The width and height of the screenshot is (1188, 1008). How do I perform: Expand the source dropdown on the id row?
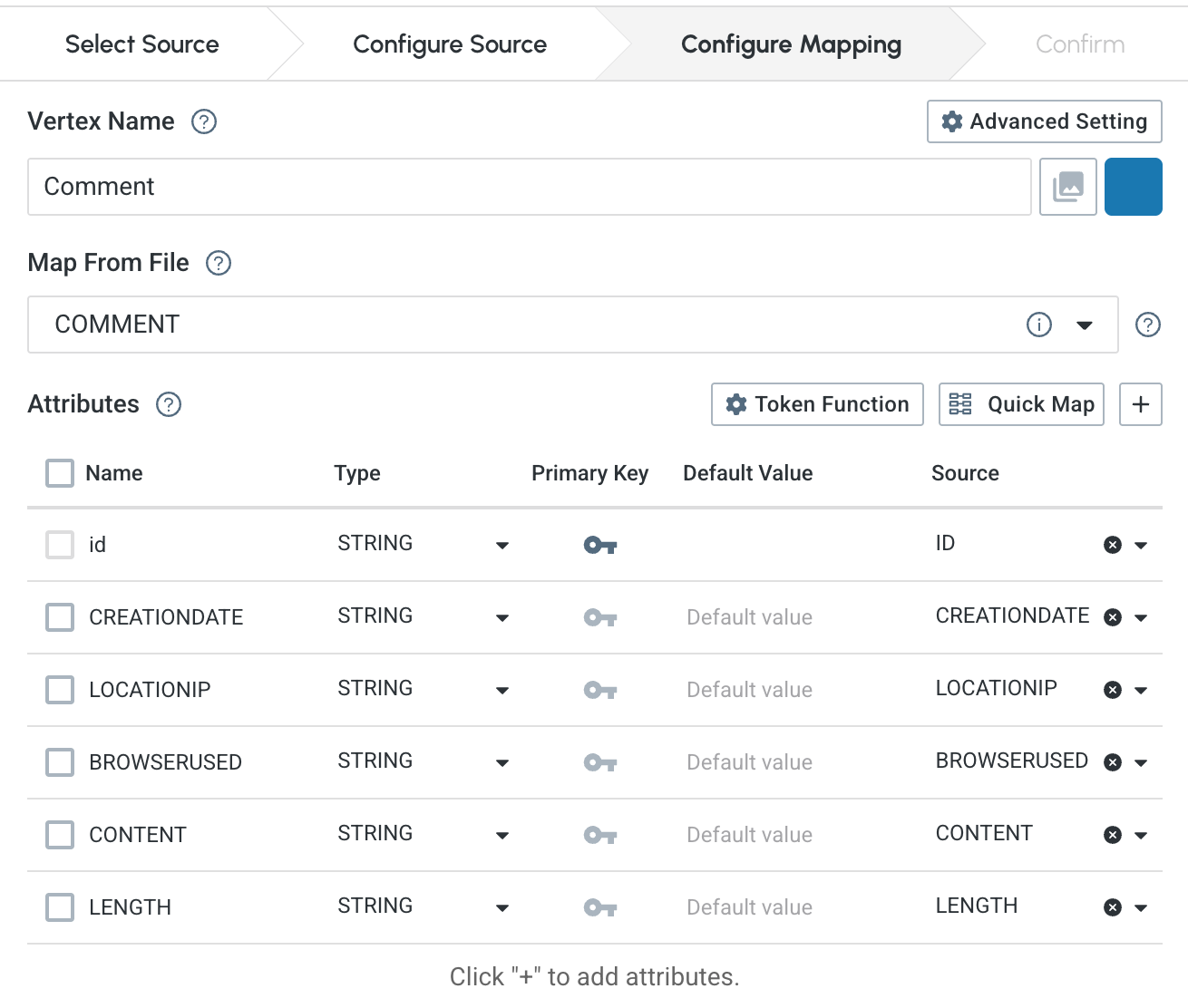tap(1140, 545)
